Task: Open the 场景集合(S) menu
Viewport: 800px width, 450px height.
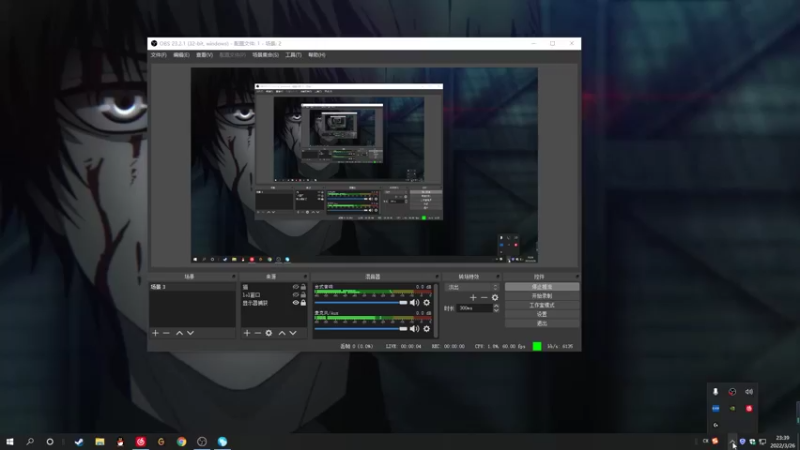Action: 265,55
